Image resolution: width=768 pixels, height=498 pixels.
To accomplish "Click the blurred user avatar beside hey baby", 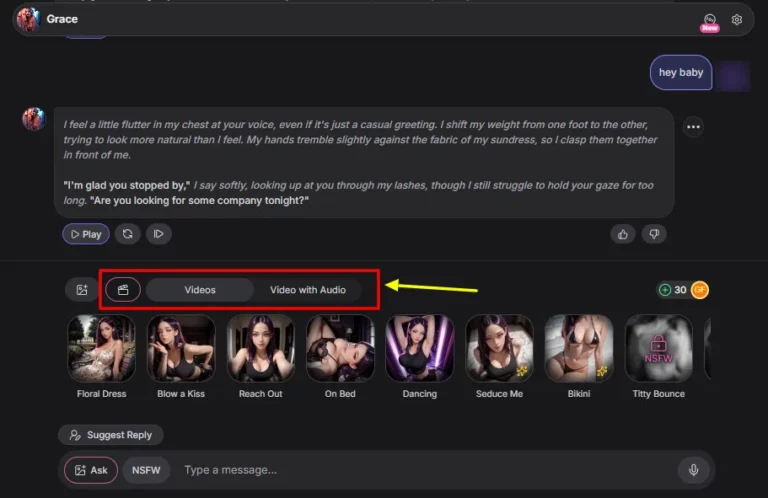I will [x=732, y=76].
